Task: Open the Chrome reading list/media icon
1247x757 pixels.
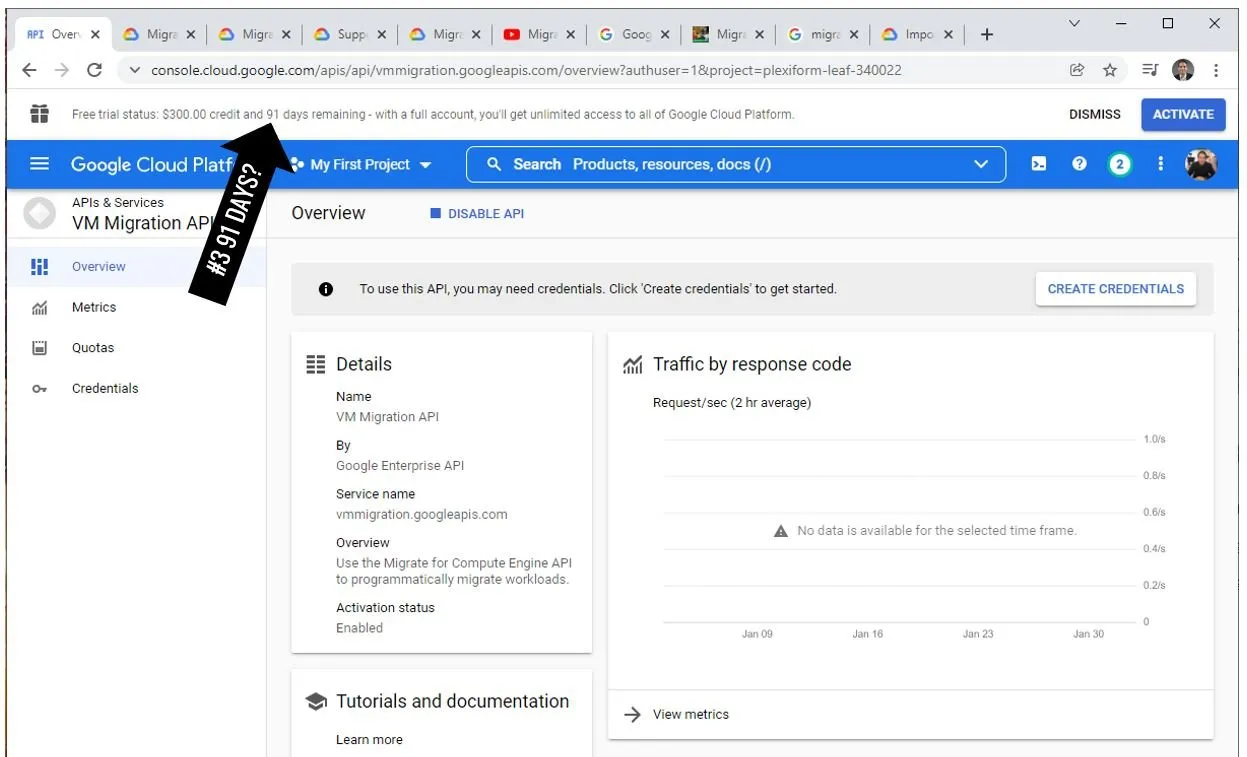Action: 1150,70
